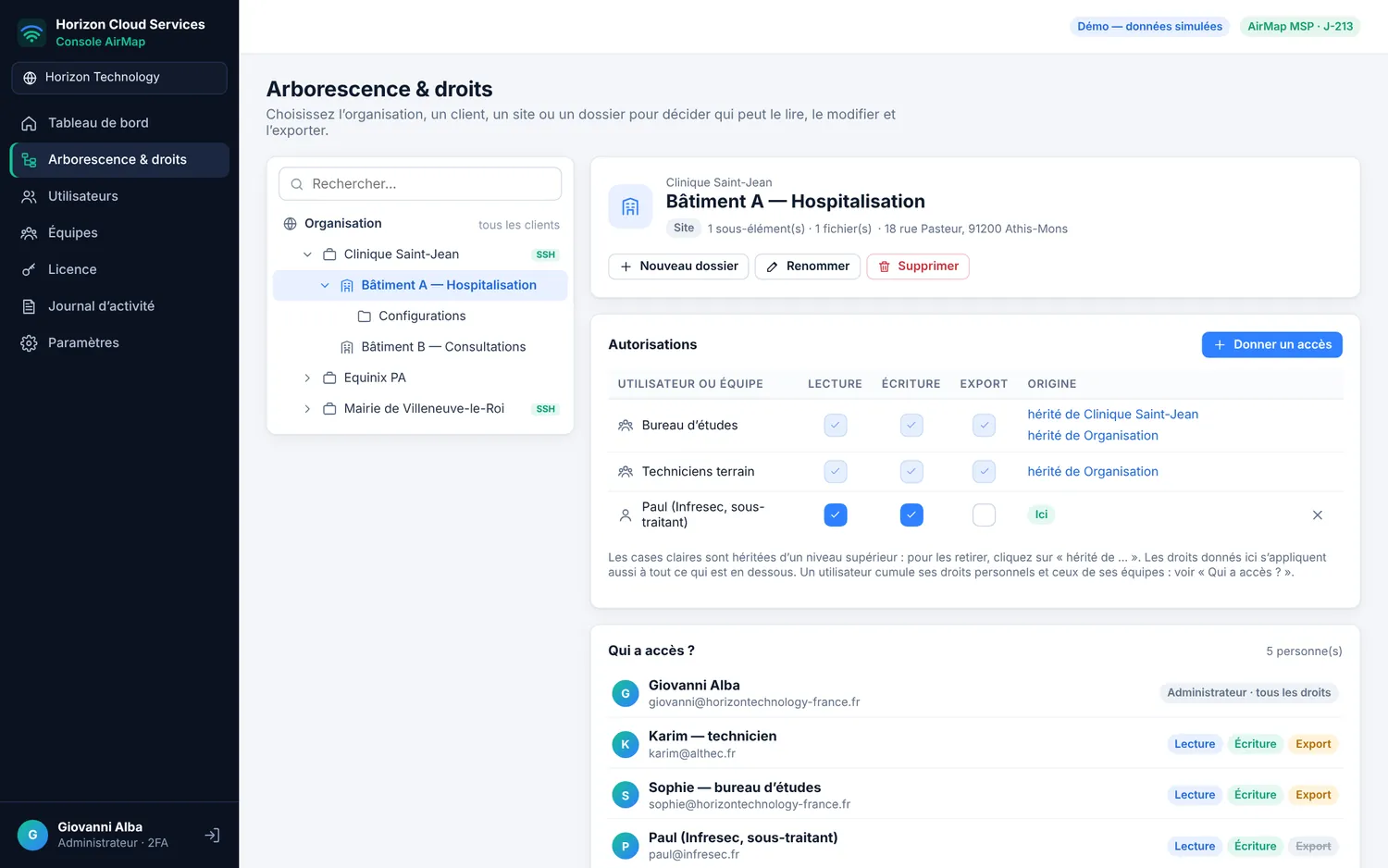The width and height of the screenshot is (1388, 868).
Task: Select the Configurations folder
Action: pos(420,316)
